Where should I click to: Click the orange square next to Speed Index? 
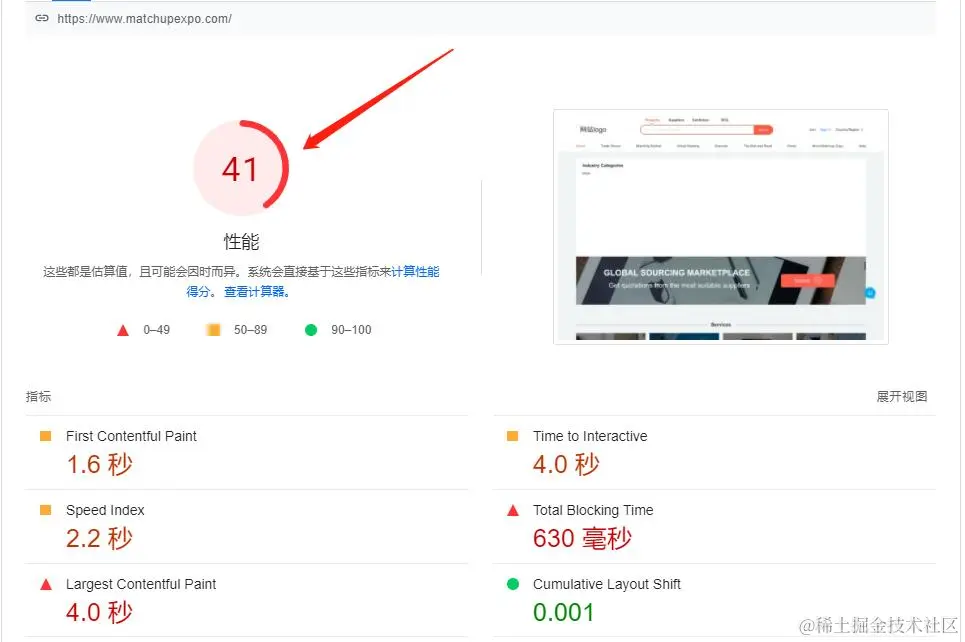46,510
